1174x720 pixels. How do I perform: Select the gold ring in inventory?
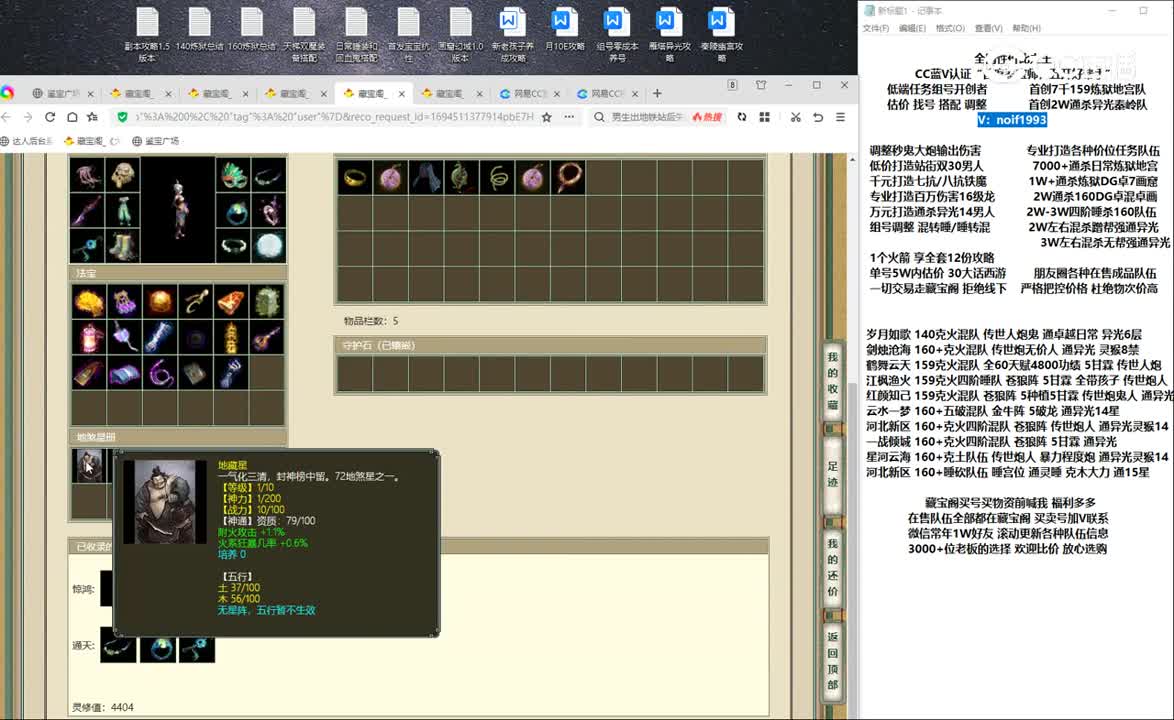coord(355,178)
